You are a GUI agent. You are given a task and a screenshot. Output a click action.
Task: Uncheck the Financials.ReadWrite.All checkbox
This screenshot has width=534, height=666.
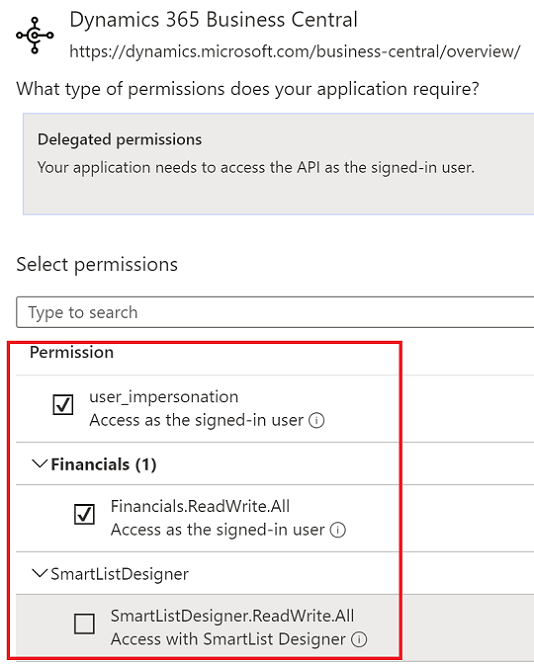pos(84,514)
